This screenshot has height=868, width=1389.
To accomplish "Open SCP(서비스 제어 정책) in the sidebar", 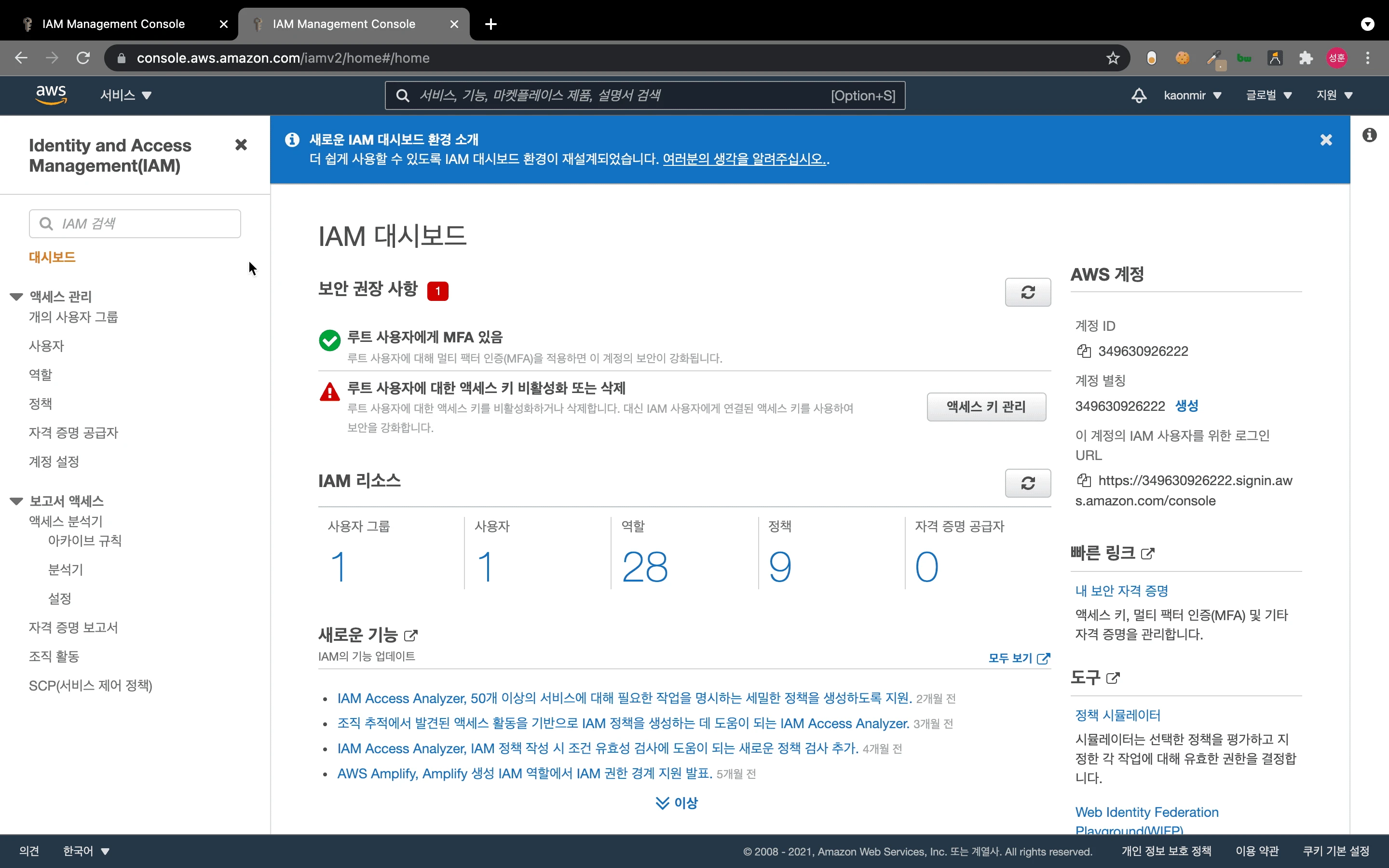I will pos(91,685).
